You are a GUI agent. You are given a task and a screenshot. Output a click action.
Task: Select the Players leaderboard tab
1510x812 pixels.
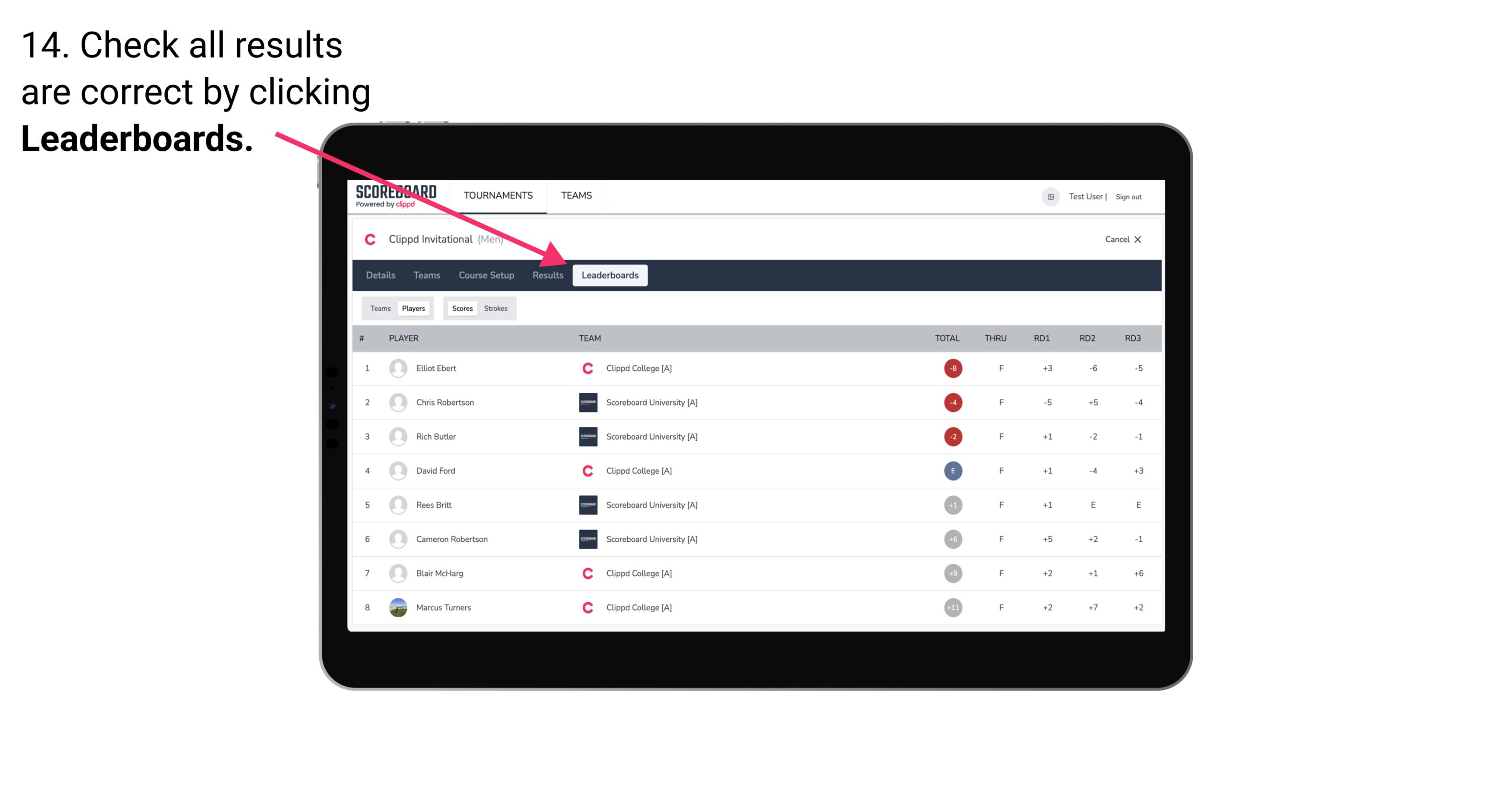pos(413,308)
